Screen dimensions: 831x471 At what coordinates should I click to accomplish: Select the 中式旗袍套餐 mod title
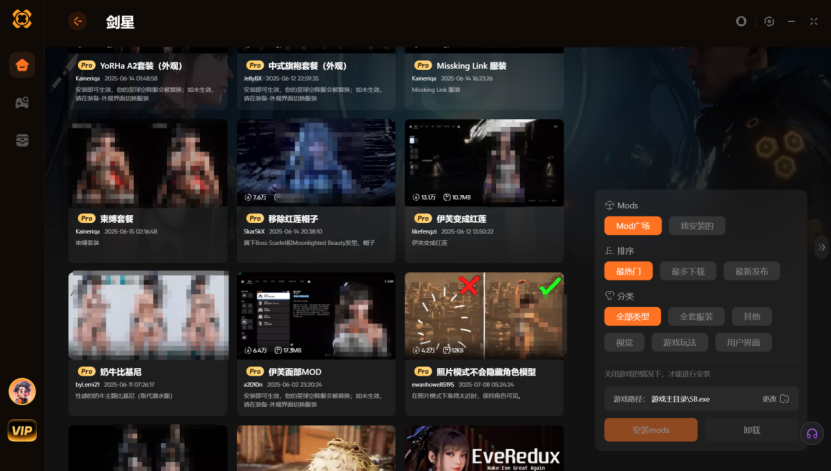(x=307, y=66)
